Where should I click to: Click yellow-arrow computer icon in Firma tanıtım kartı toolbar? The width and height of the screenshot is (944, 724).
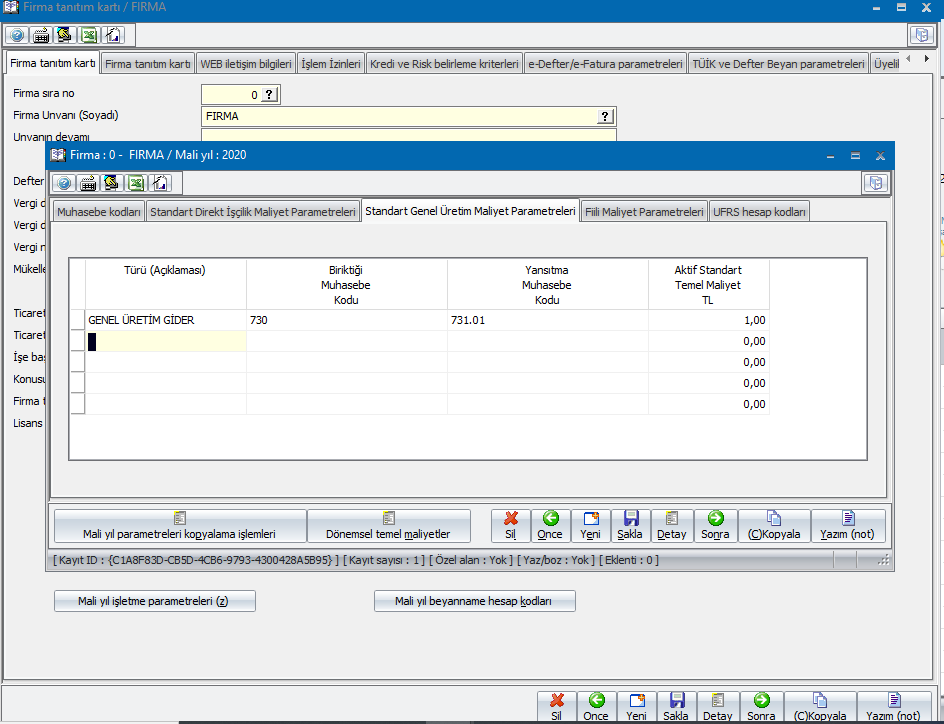coord(64,36)
